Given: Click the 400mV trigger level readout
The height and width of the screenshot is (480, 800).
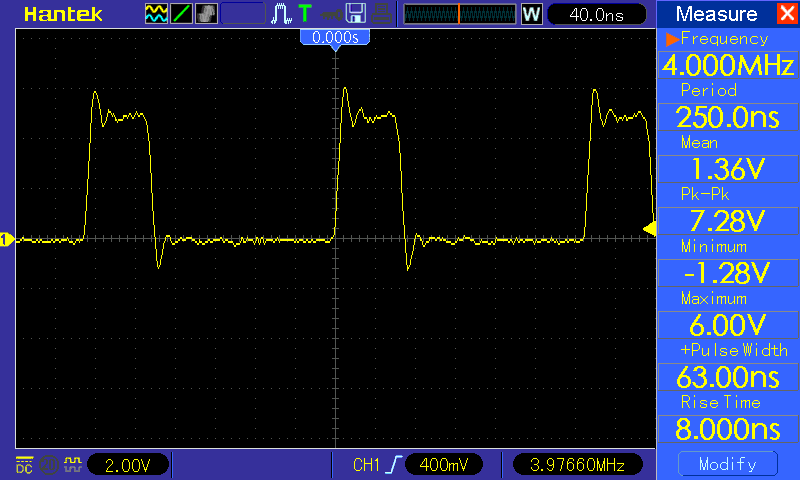Looking at the screenshot, I should pyautogui.click(x=443, y=465).
